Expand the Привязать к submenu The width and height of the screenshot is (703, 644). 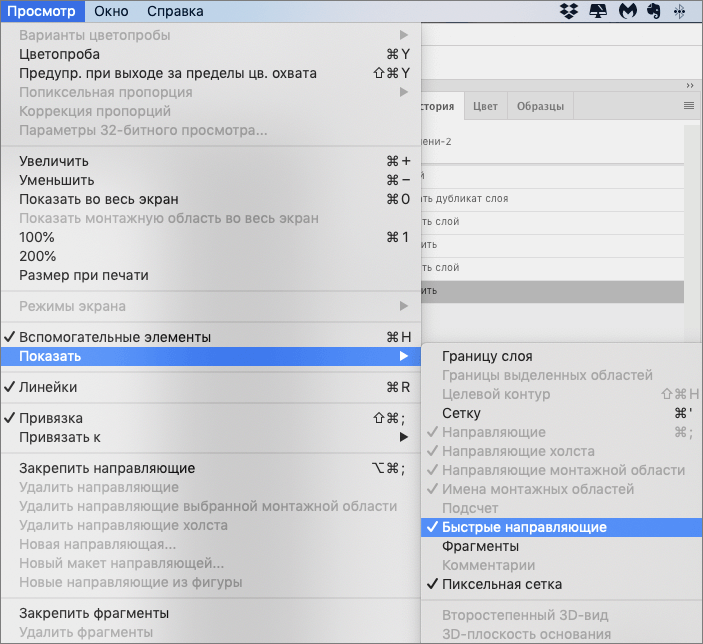[x=211, y=437]
